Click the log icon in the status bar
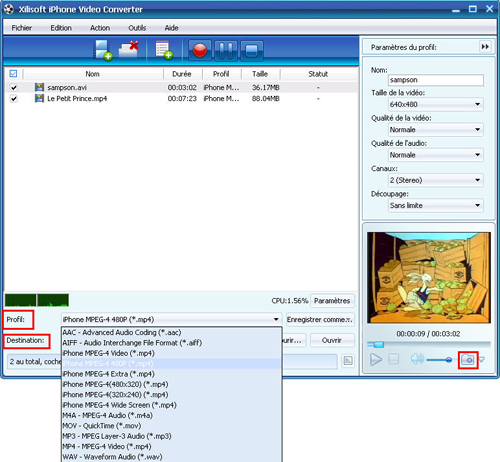Screen dimensions: 500x462 [x=348, y=361]
